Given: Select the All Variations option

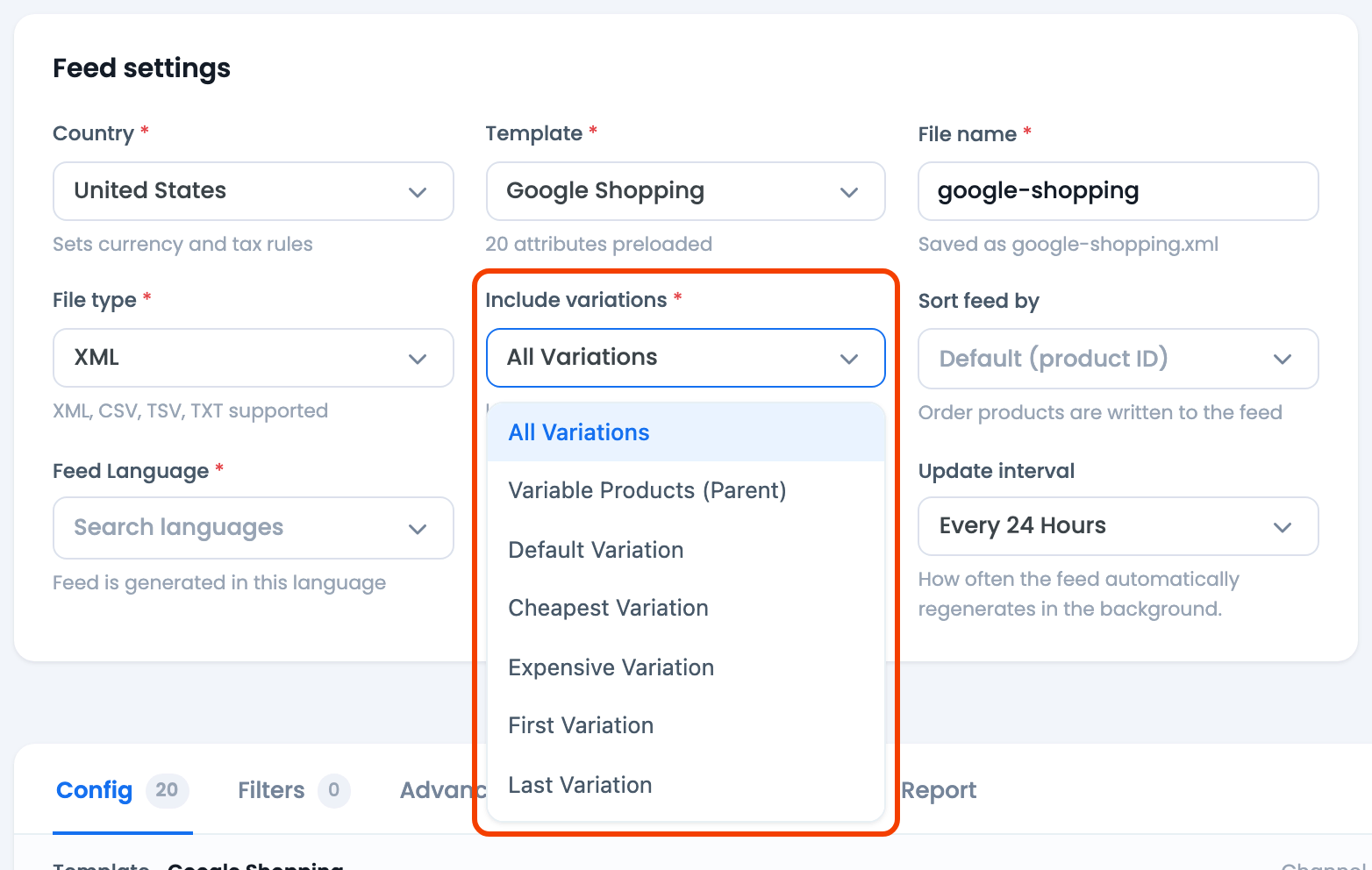Looking at the screenshot, I should tap(686, 432).
